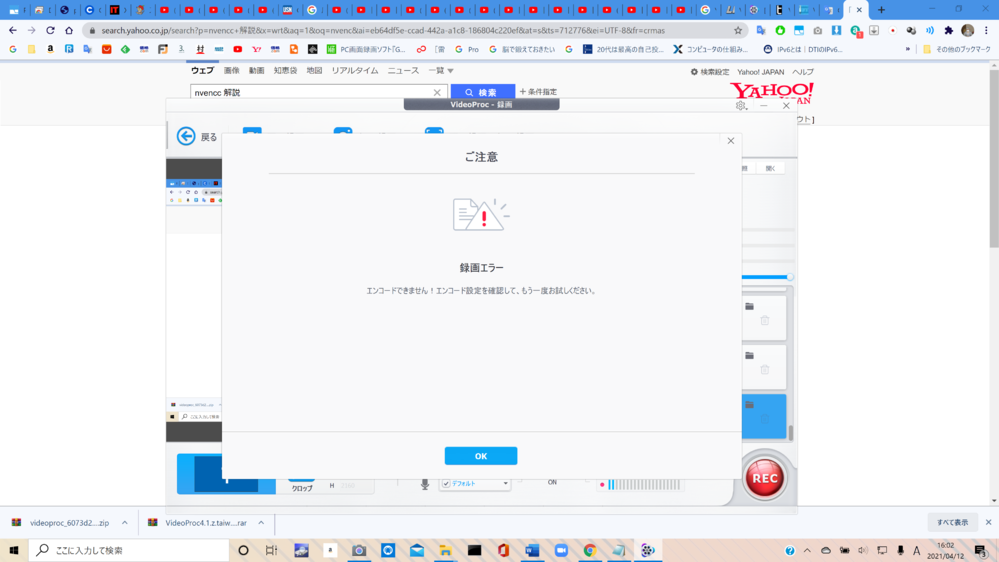Bookmark this page with star icon

pyautogui.click(x=738, y=31)
